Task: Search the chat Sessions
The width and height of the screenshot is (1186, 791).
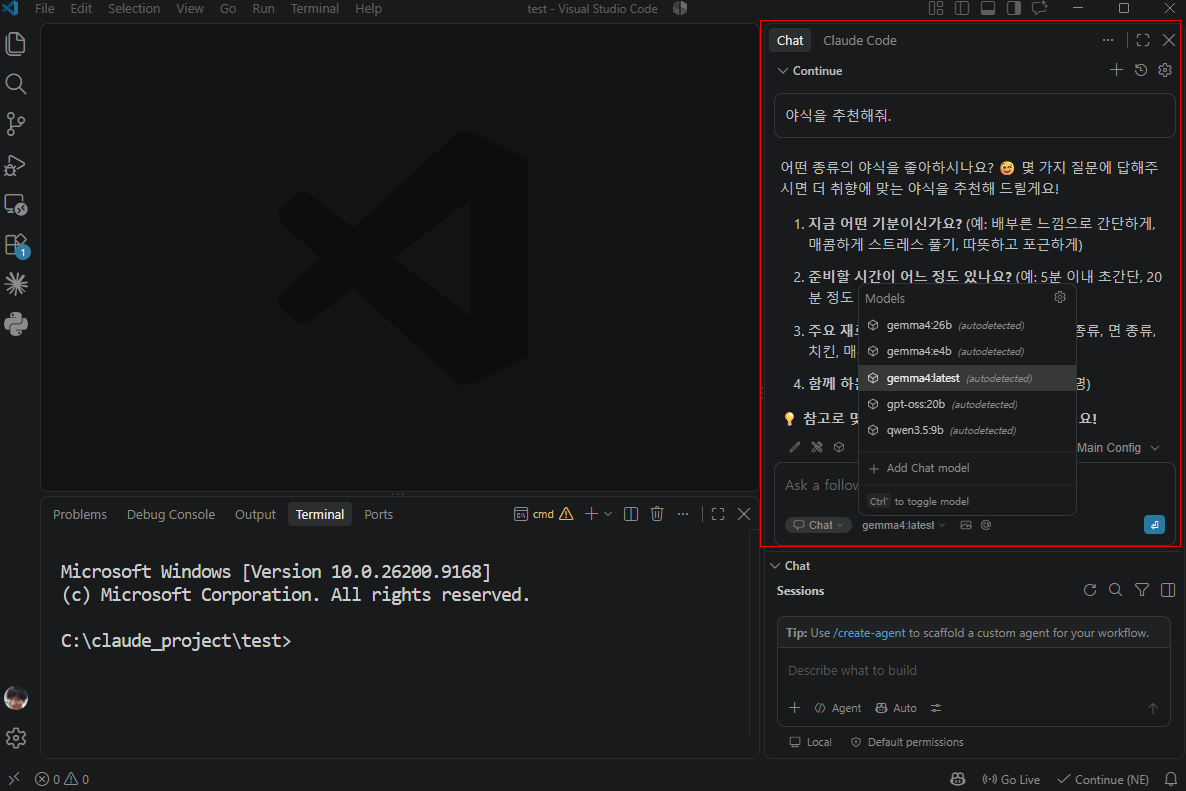Action: (1116, 590)
